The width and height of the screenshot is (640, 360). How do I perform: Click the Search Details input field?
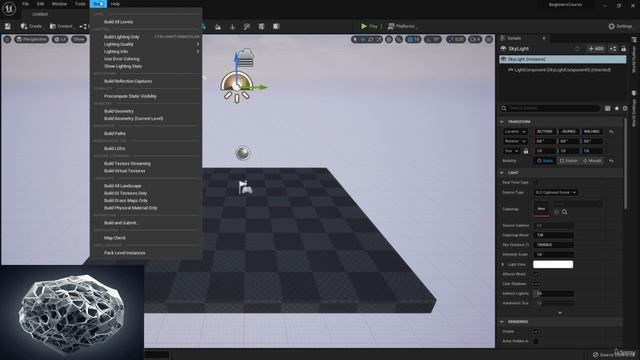(x=550, y=108)
